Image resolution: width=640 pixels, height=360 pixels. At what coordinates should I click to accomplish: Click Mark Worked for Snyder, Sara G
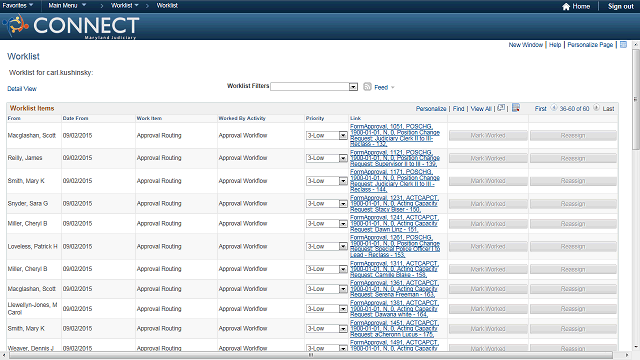tap(488, 204)
